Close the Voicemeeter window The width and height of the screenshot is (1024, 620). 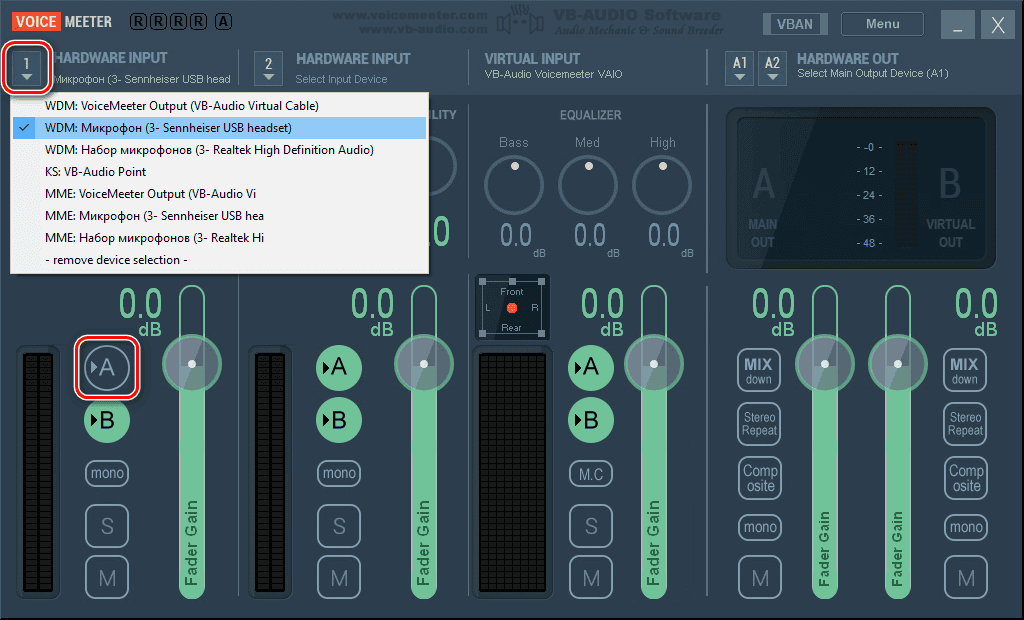(x=998, y=25)
